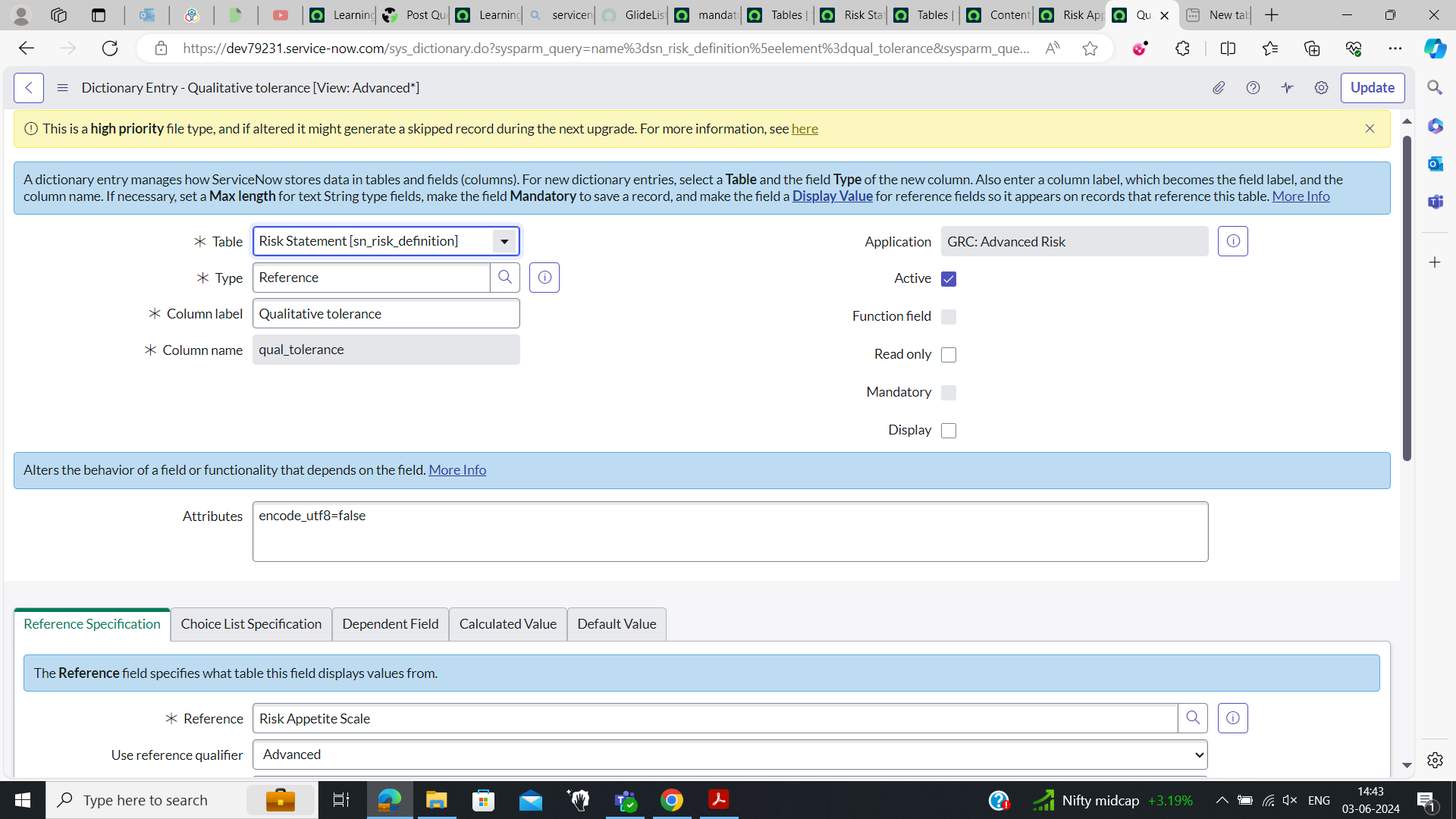This screenshot has height=819, width=1456.
Task: Click the Type input field
Action: pyautogui.click(x=371, y=278)
